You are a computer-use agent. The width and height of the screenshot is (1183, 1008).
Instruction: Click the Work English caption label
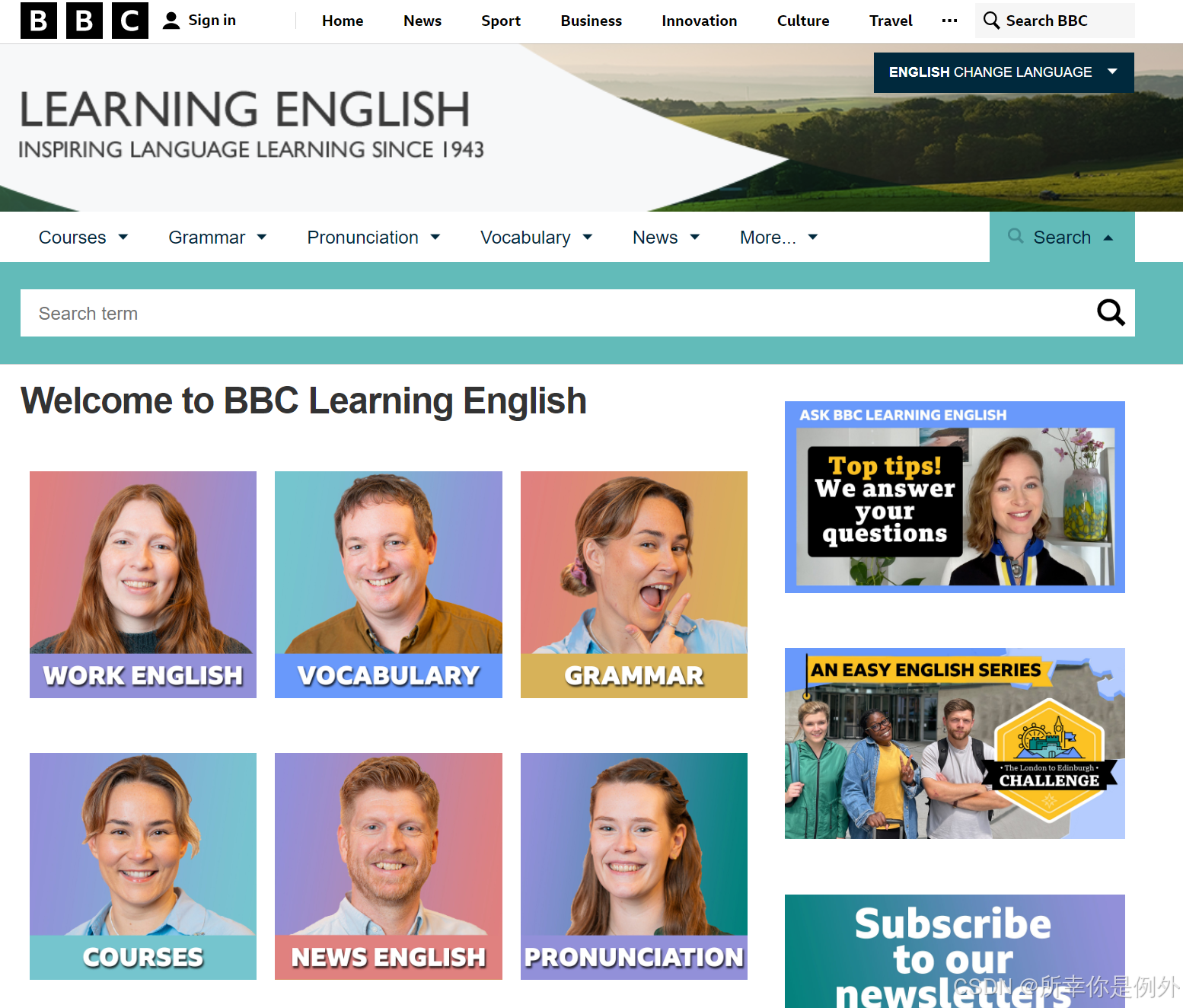pos(143,676)
